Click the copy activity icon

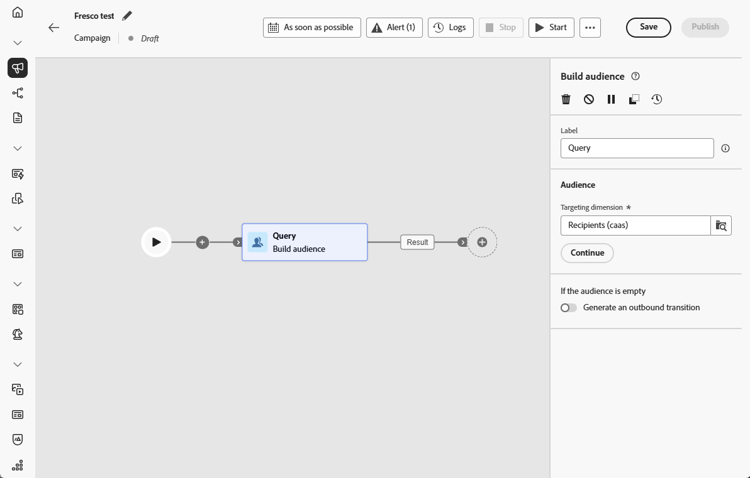point(634,100)
